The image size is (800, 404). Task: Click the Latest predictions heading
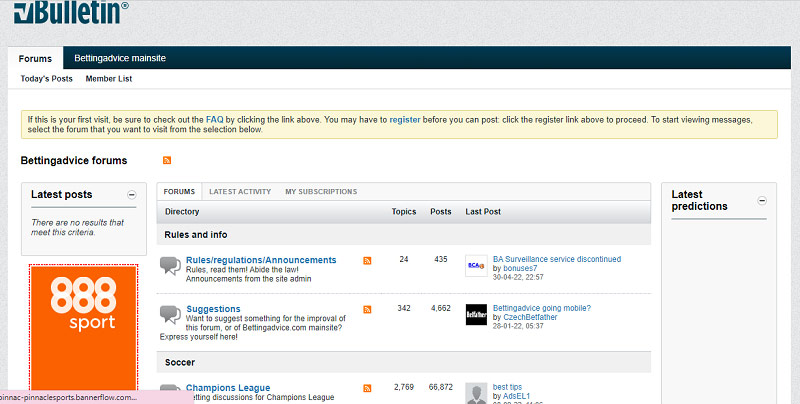click(699, 200)
